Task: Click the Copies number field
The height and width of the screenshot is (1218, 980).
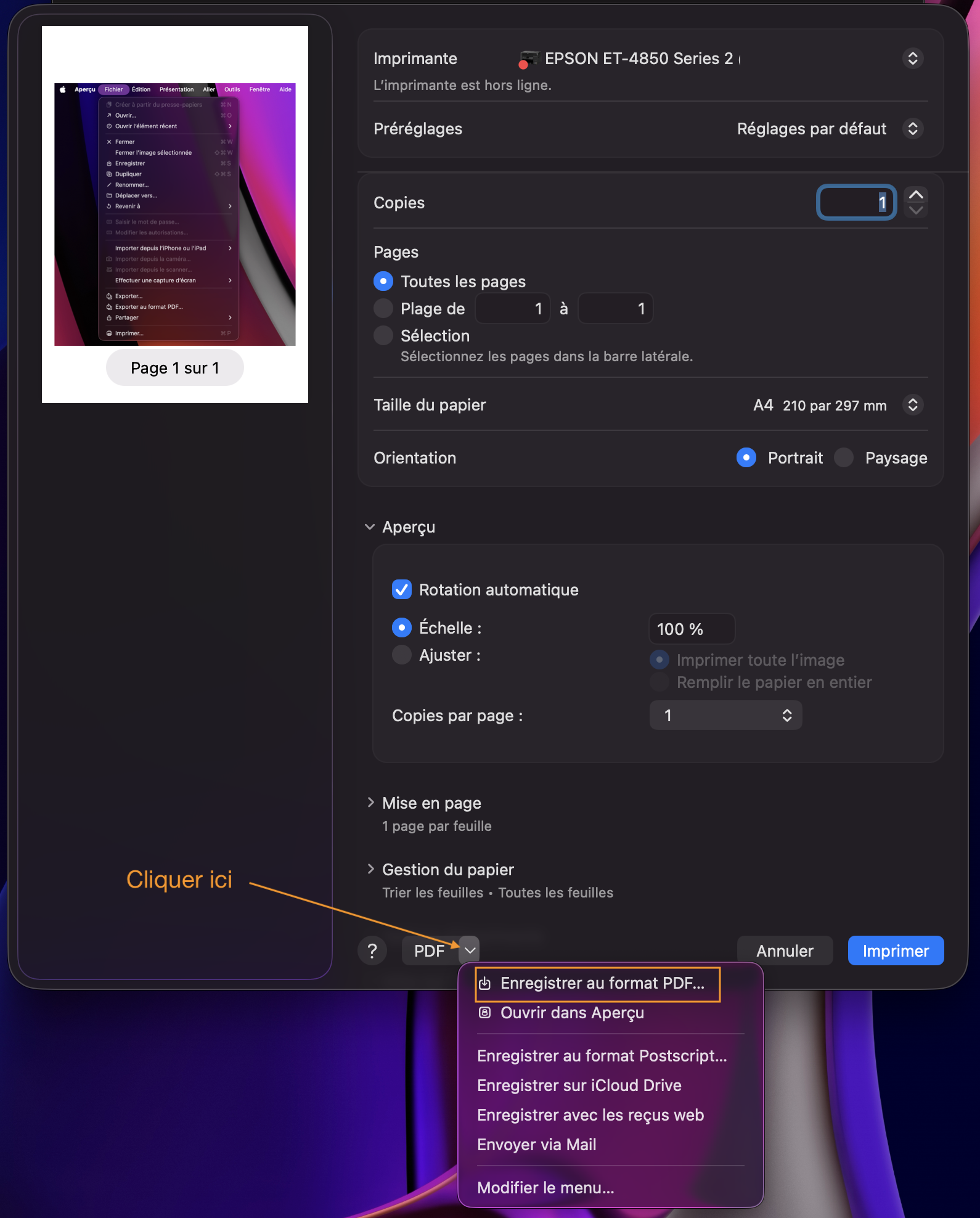Action: click(x=856, y=202)
